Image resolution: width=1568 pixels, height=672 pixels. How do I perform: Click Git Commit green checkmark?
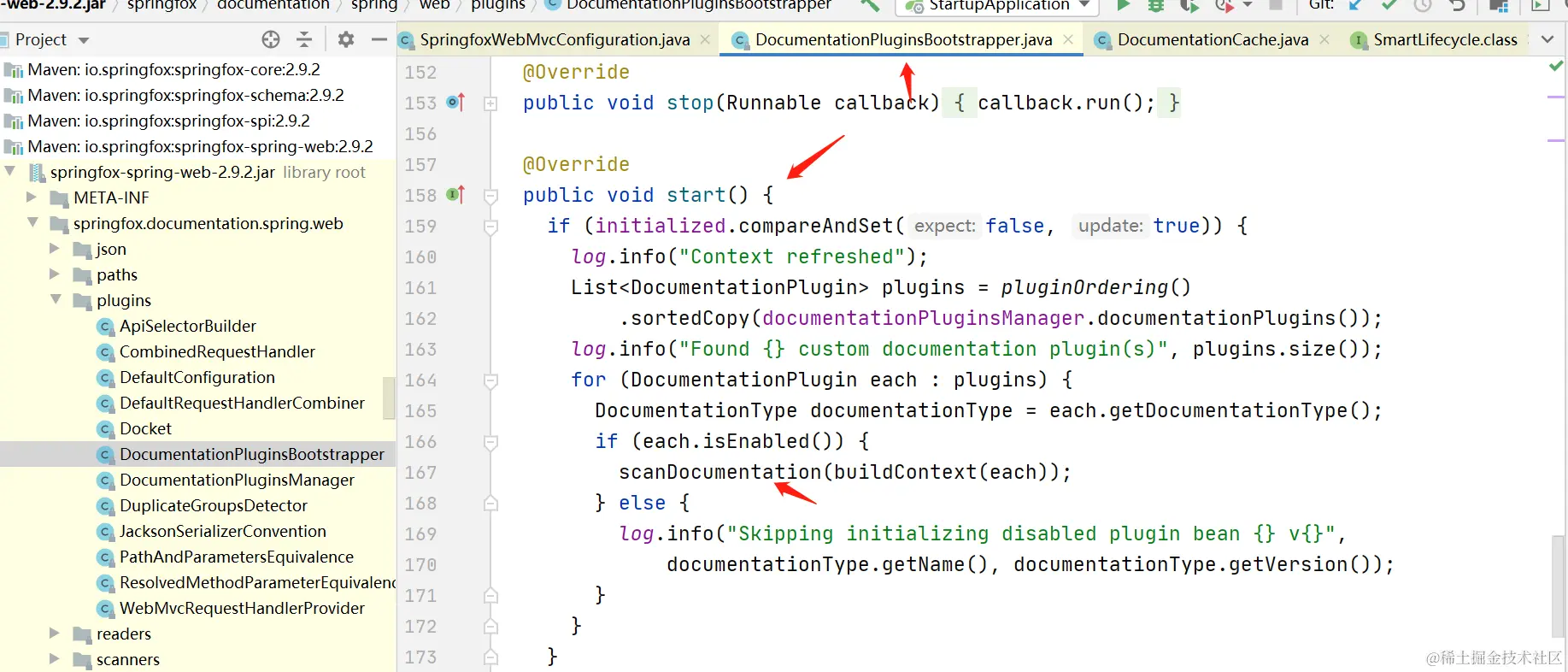(1389, 5)
